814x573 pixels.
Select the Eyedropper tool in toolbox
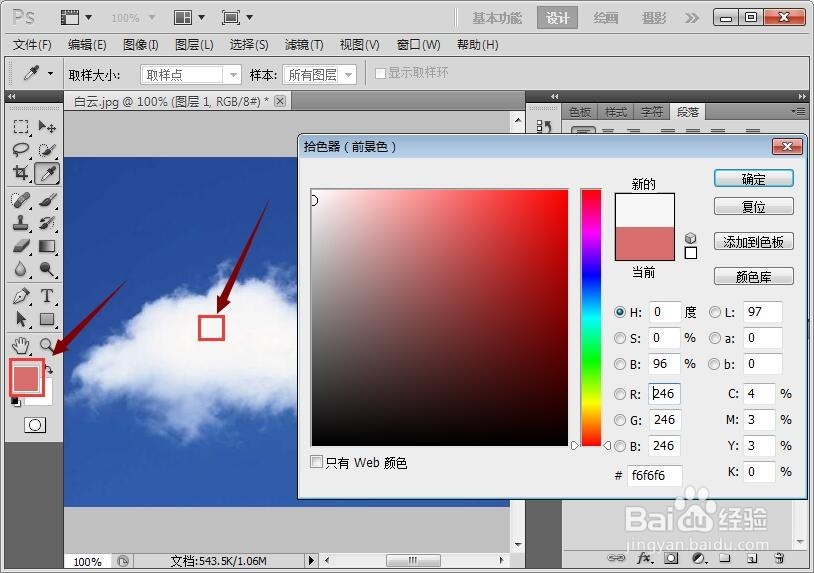[x=47, y=173]
